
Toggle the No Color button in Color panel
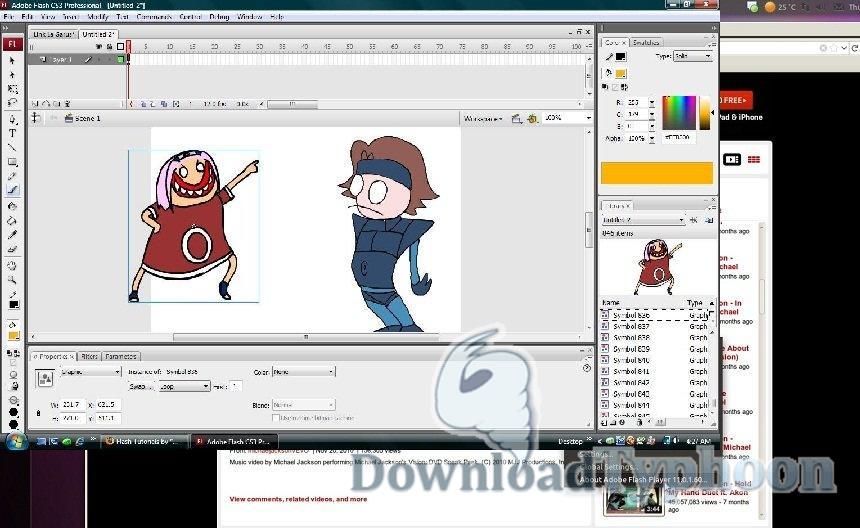[x=615, y=87]
